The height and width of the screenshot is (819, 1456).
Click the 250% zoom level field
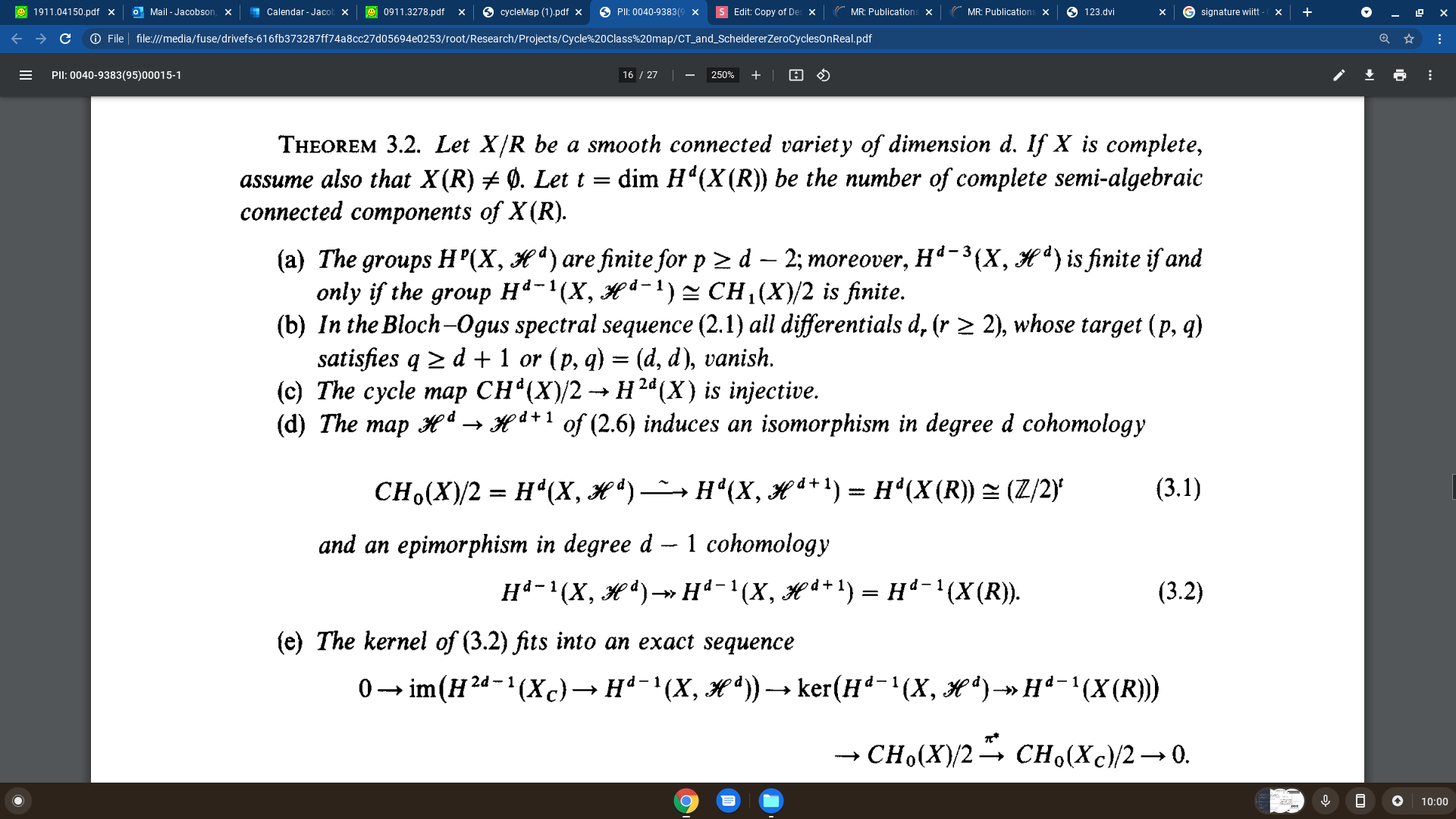tap(722, 75)
